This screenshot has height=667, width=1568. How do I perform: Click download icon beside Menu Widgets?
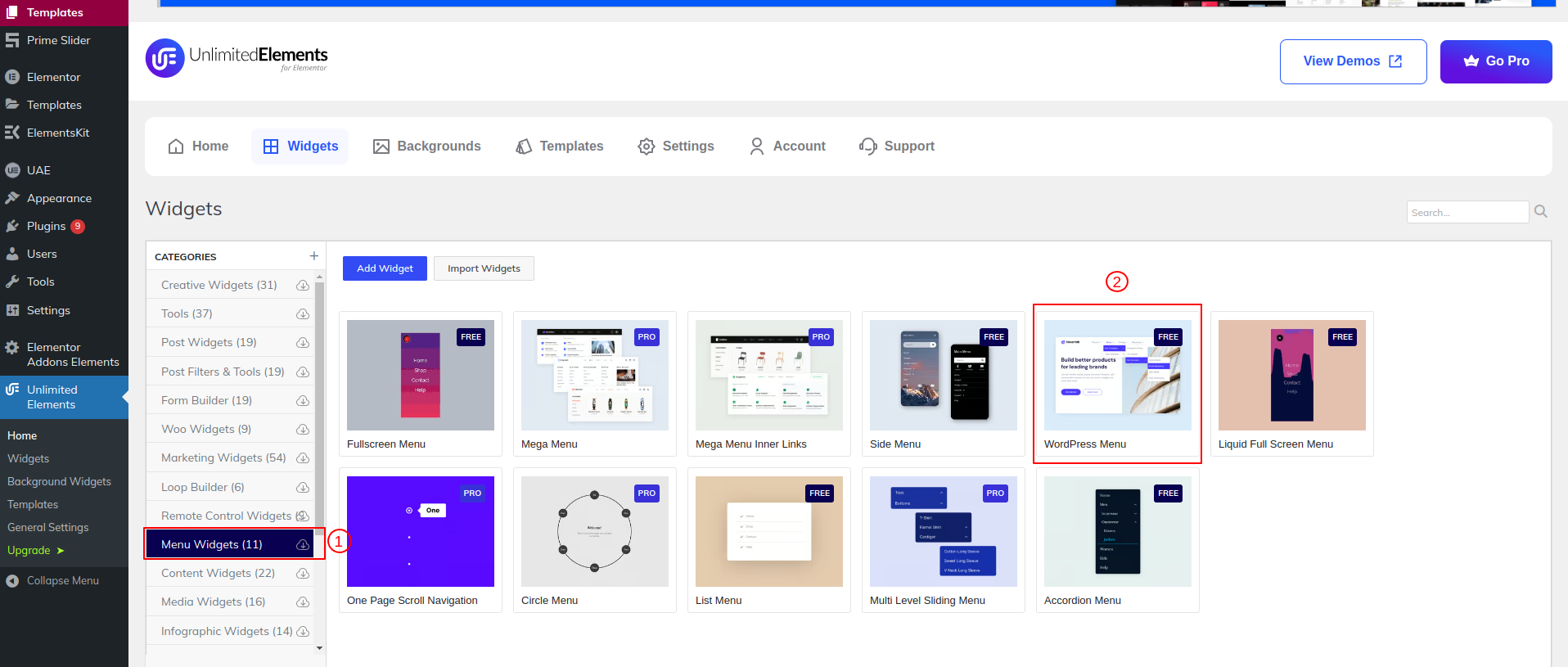coord(303,545)
